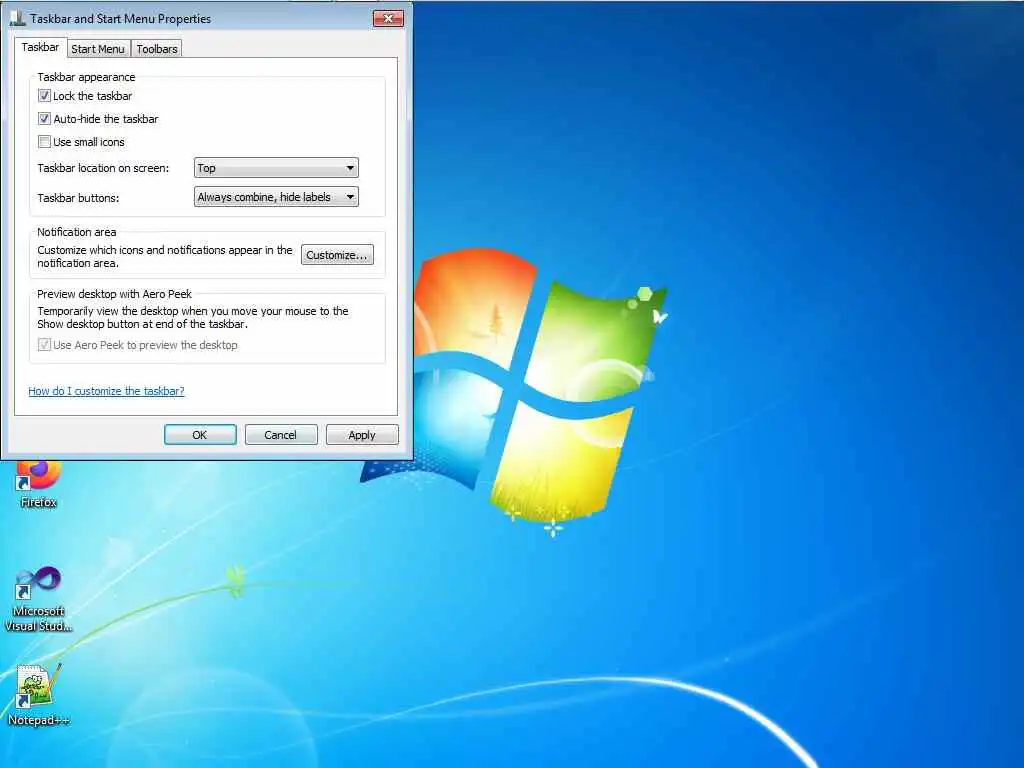
Task: Open the Firefox desktop shortcut
Action: click(38, 485)
